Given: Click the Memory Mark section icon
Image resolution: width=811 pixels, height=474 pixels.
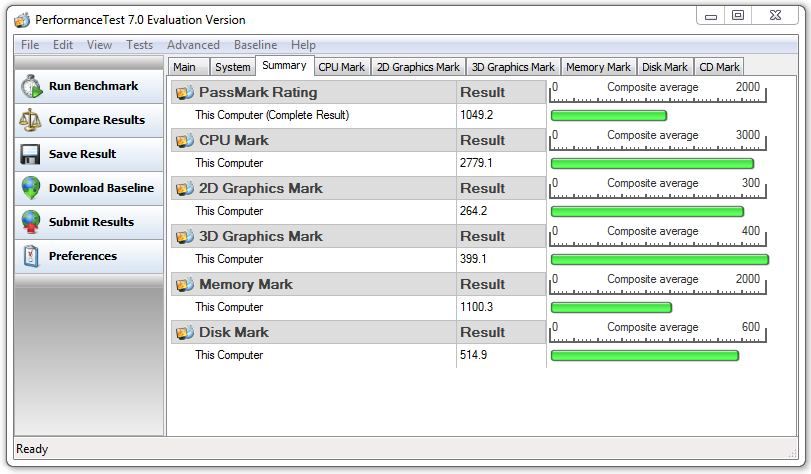Looking at the screenshot, I should pos(185,285).
